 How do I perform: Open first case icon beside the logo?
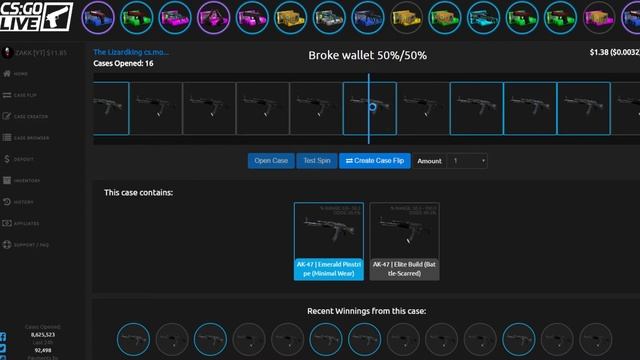coord(98,18)
